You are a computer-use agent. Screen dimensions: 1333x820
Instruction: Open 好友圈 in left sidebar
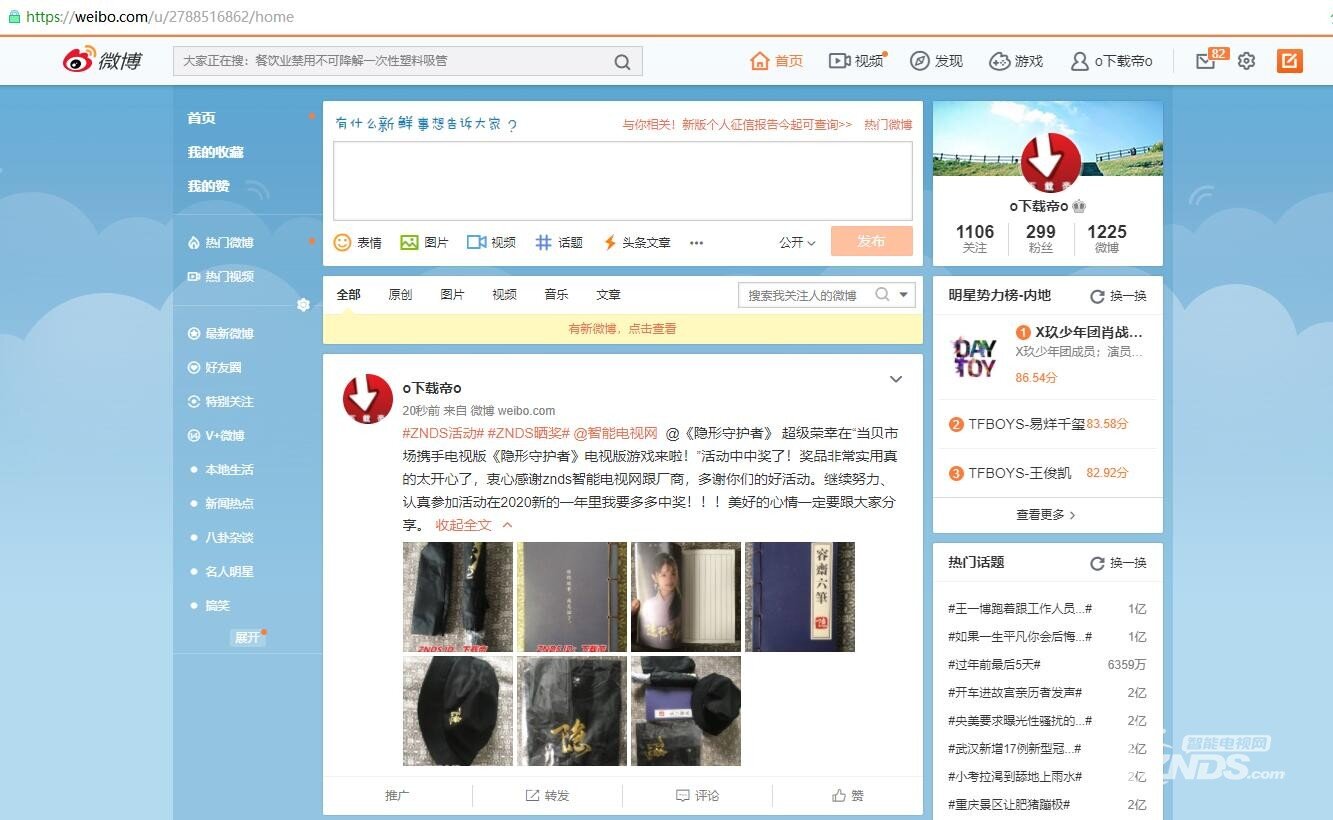point(215,368)
